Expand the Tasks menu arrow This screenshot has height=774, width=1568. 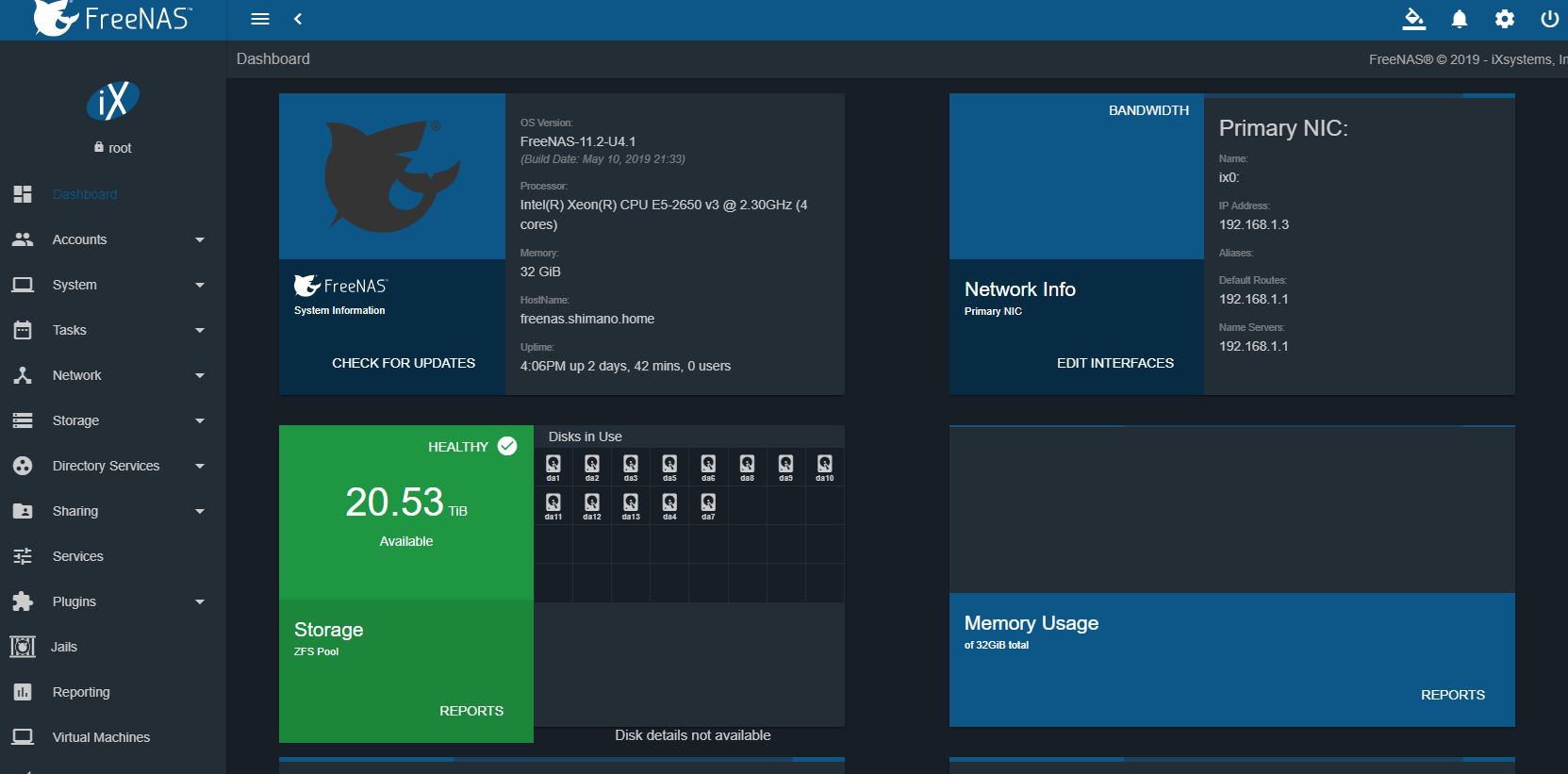point(200,331)
